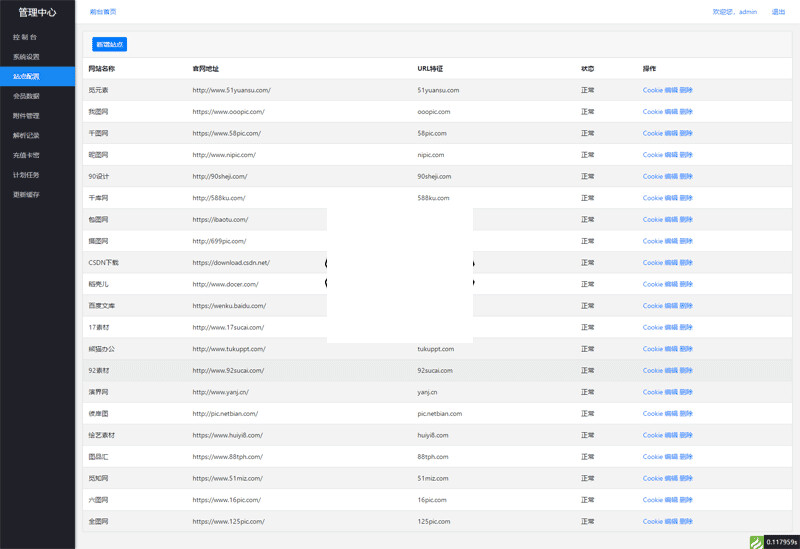The width and height of the screenshot is (800, 549).
Task: Click the https://www.58pic.com/ address cell
Action: [227, 133]
